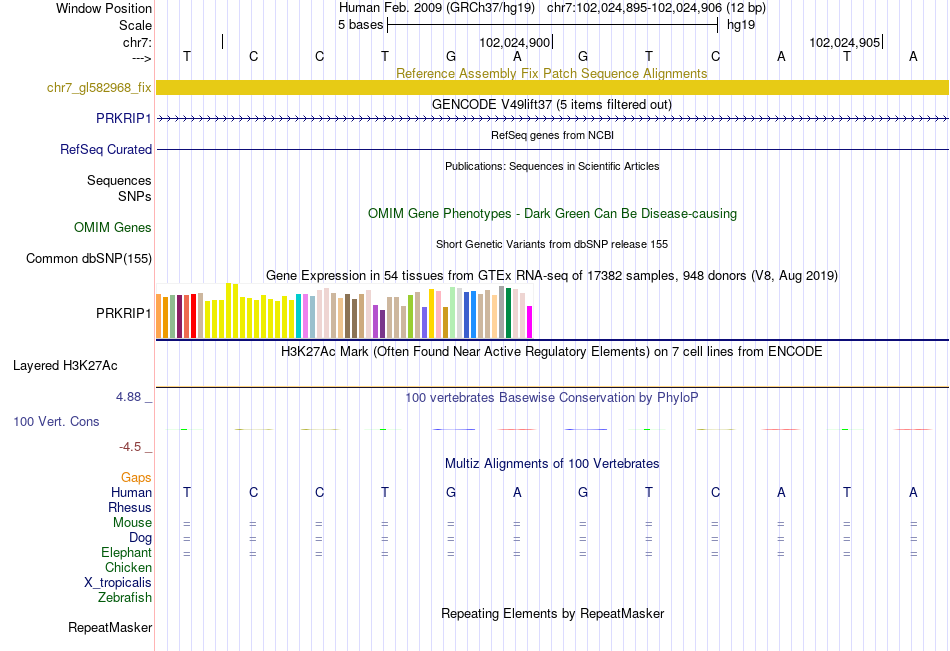This screenshot has width=950, height=651.
Task: Click the H3K27Ac Mark track title
Action: point(551,352)
